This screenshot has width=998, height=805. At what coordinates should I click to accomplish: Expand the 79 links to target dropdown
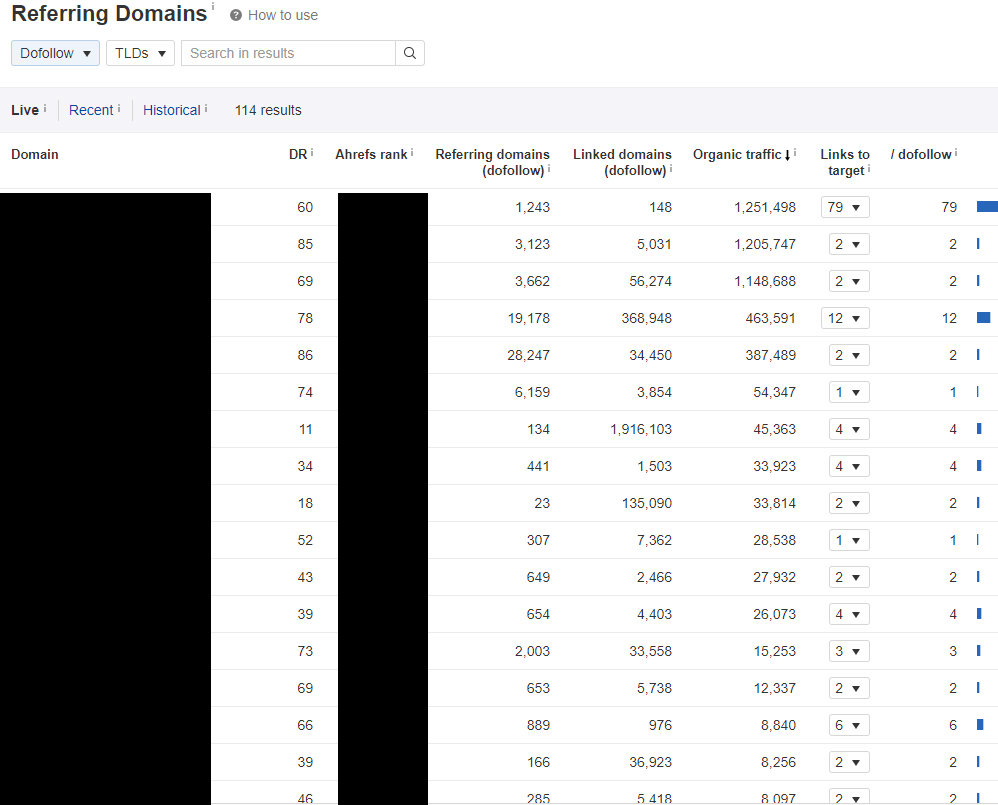pyautogui.click(x=845, y=207)
